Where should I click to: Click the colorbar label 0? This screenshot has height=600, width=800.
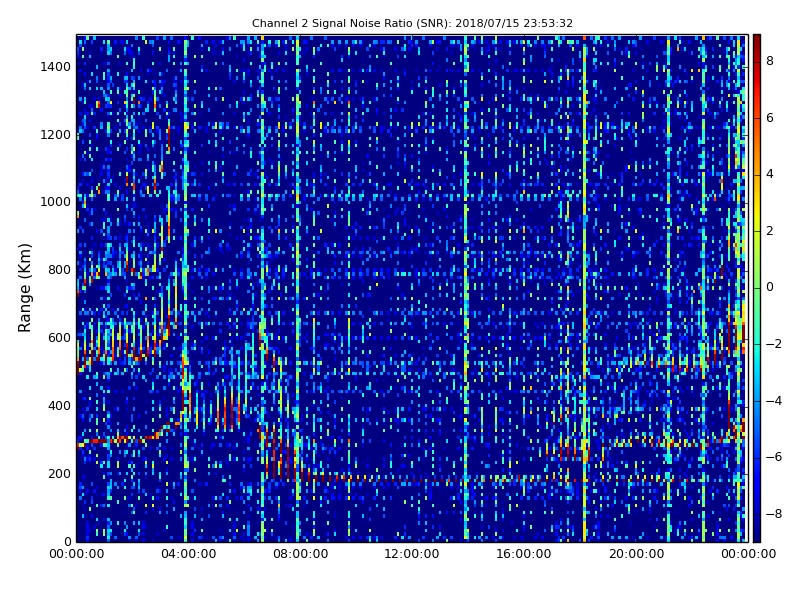770,287
